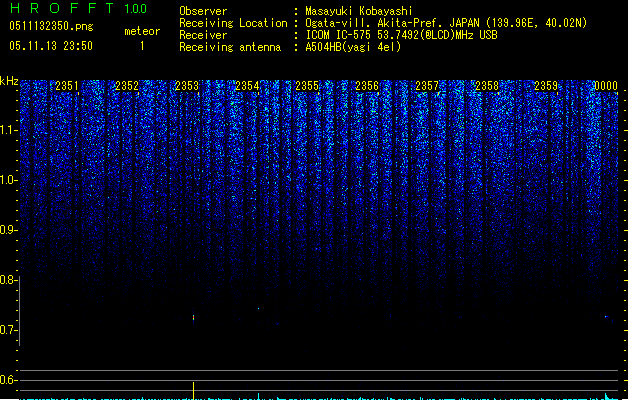Click the 0.9 kHz axis label
This screenshot has height=400, width=629.
click(8, 230)
